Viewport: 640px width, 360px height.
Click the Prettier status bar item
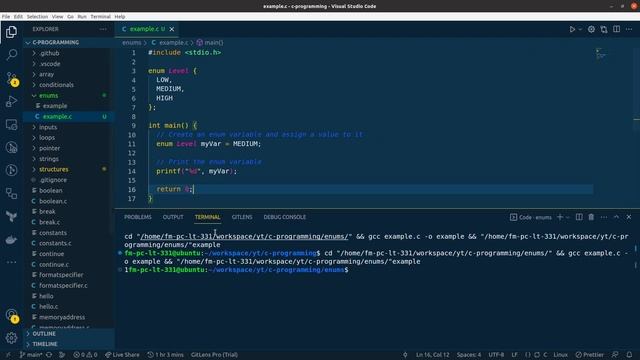click(589, 355)
